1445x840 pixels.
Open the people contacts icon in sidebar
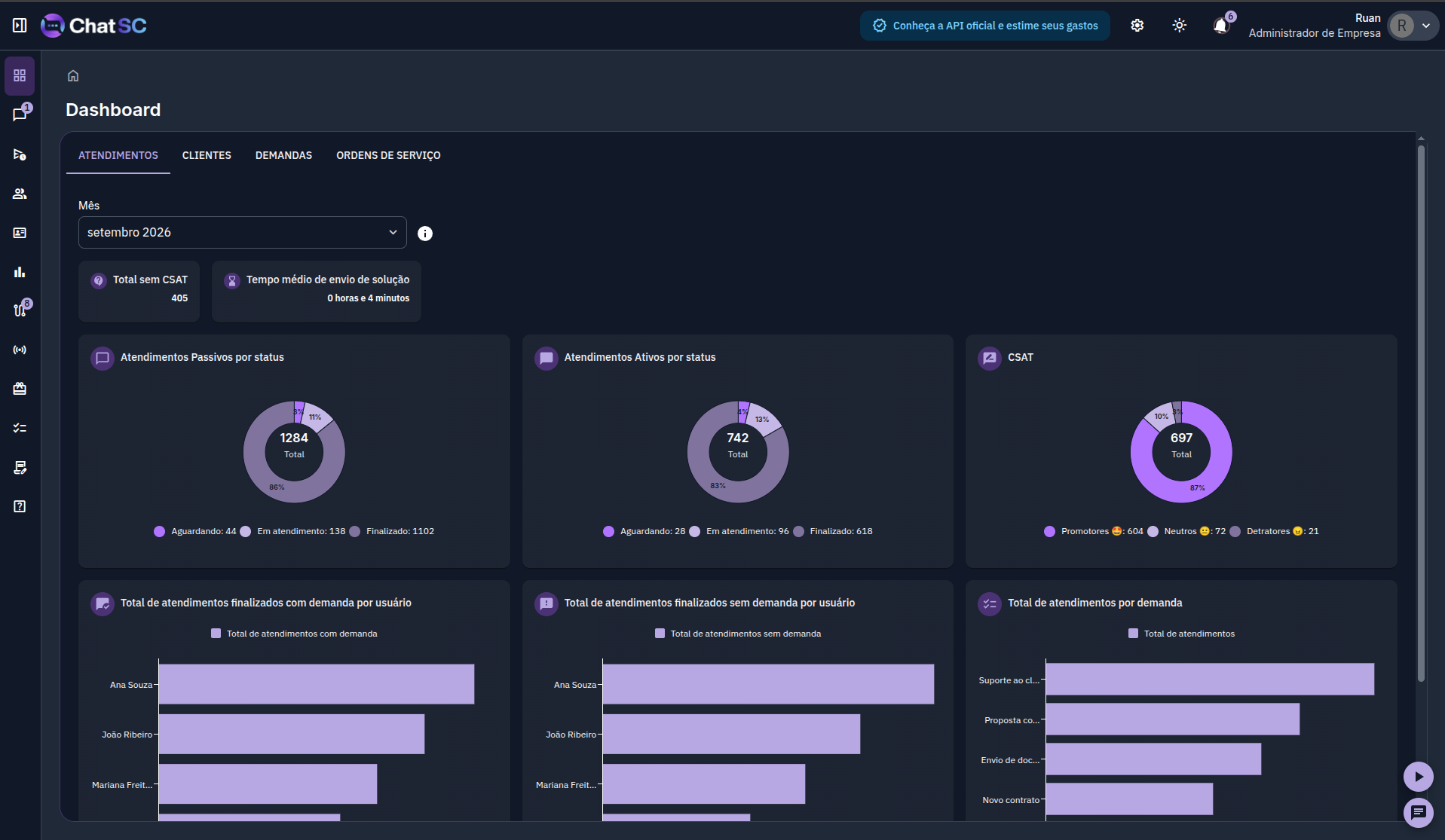coord(20,194)
